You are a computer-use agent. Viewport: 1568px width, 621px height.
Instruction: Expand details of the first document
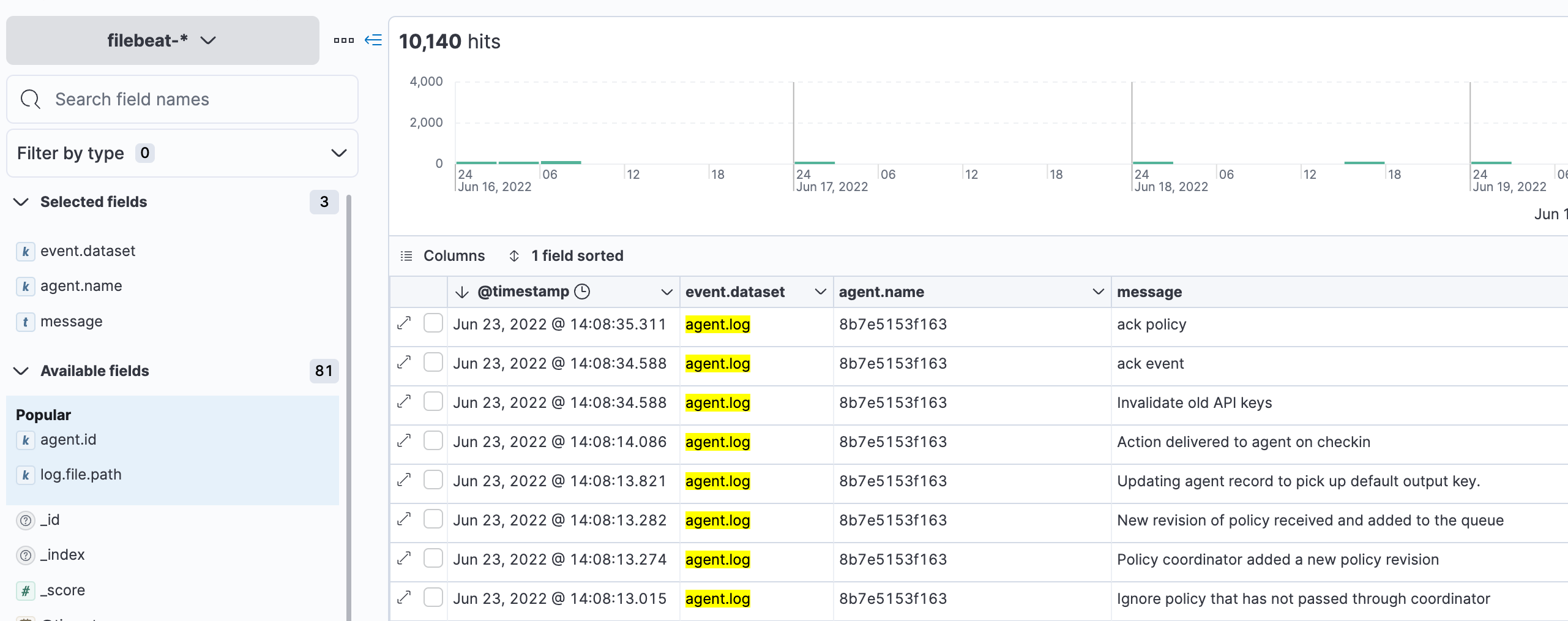point(404,323)
